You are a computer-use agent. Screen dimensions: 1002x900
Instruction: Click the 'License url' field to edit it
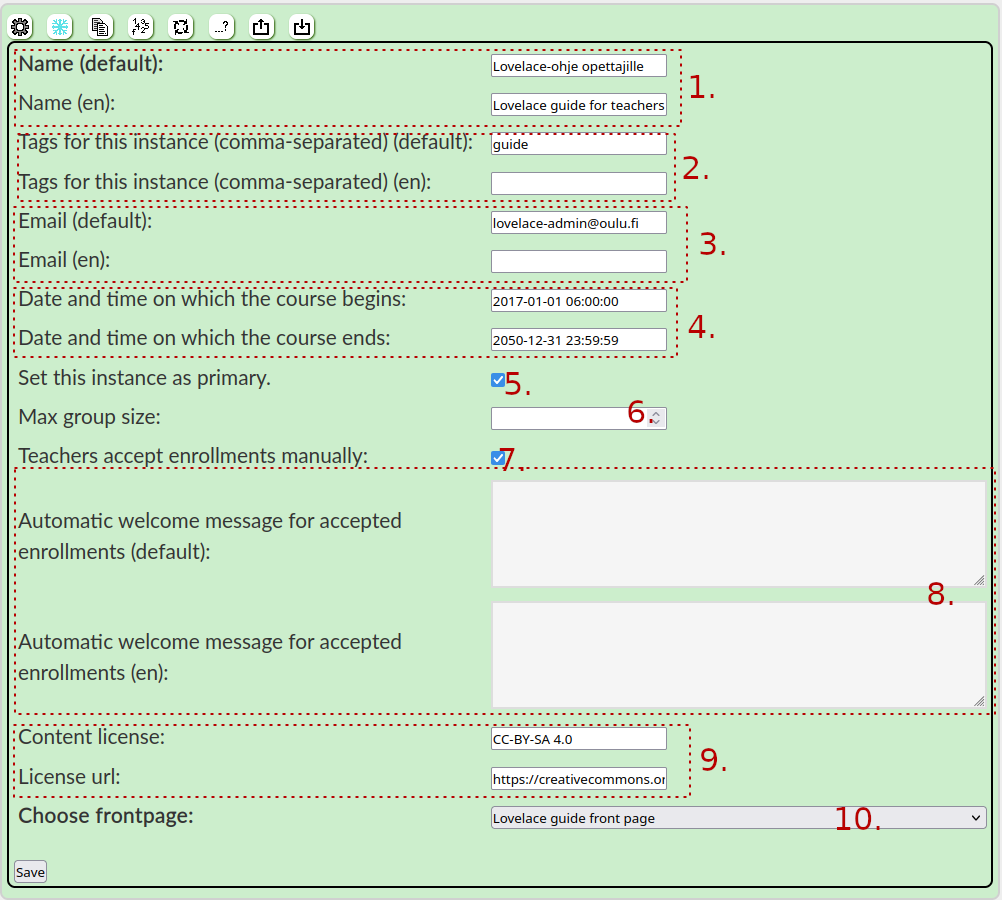coord(578,778)
